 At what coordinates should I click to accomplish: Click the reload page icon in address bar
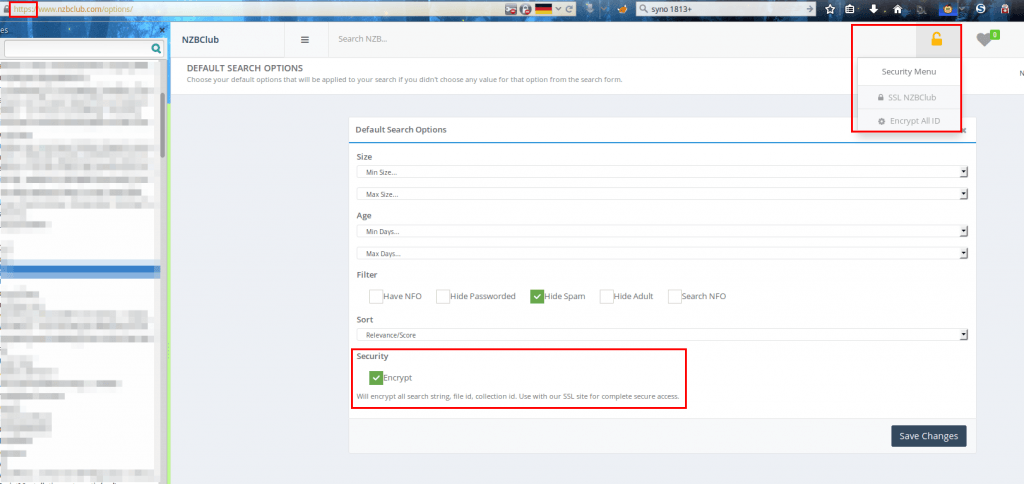569,9
